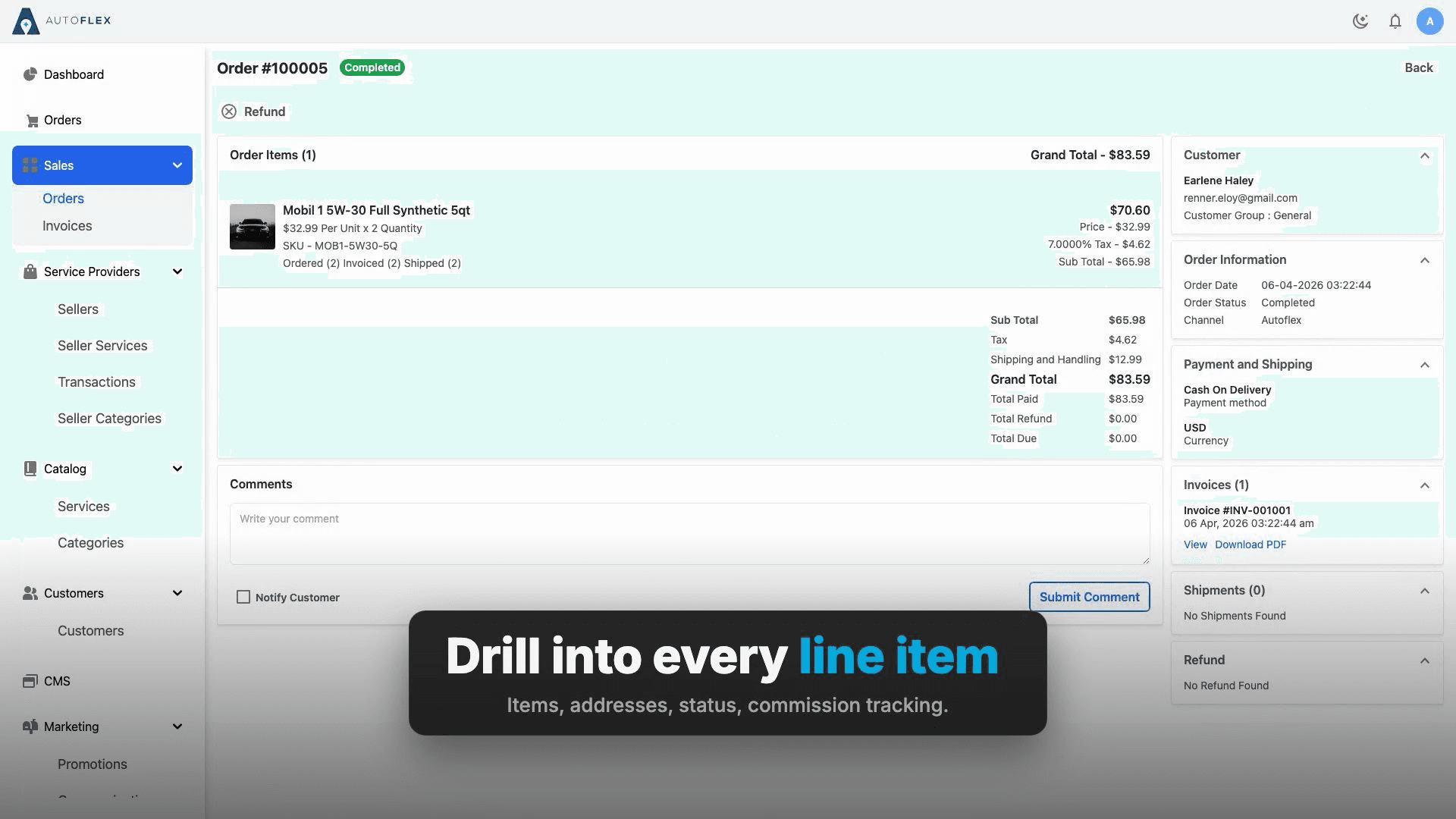This screenshot has height=819, width=1456.
Task: Collapse the Invoices panel chevron
Action: pyautogui.click(x=1425, y=485)
